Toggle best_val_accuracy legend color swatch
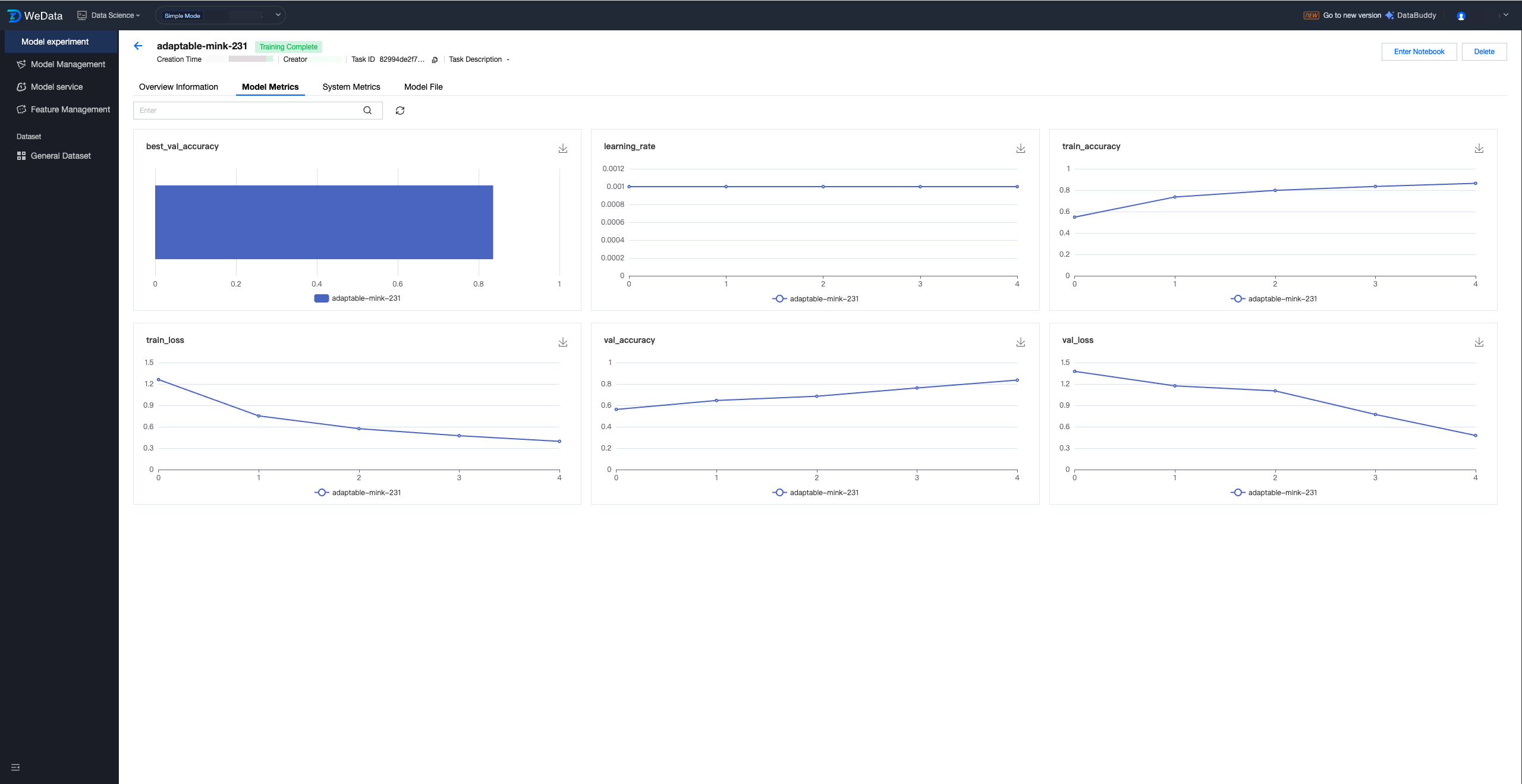 (321, 298)
